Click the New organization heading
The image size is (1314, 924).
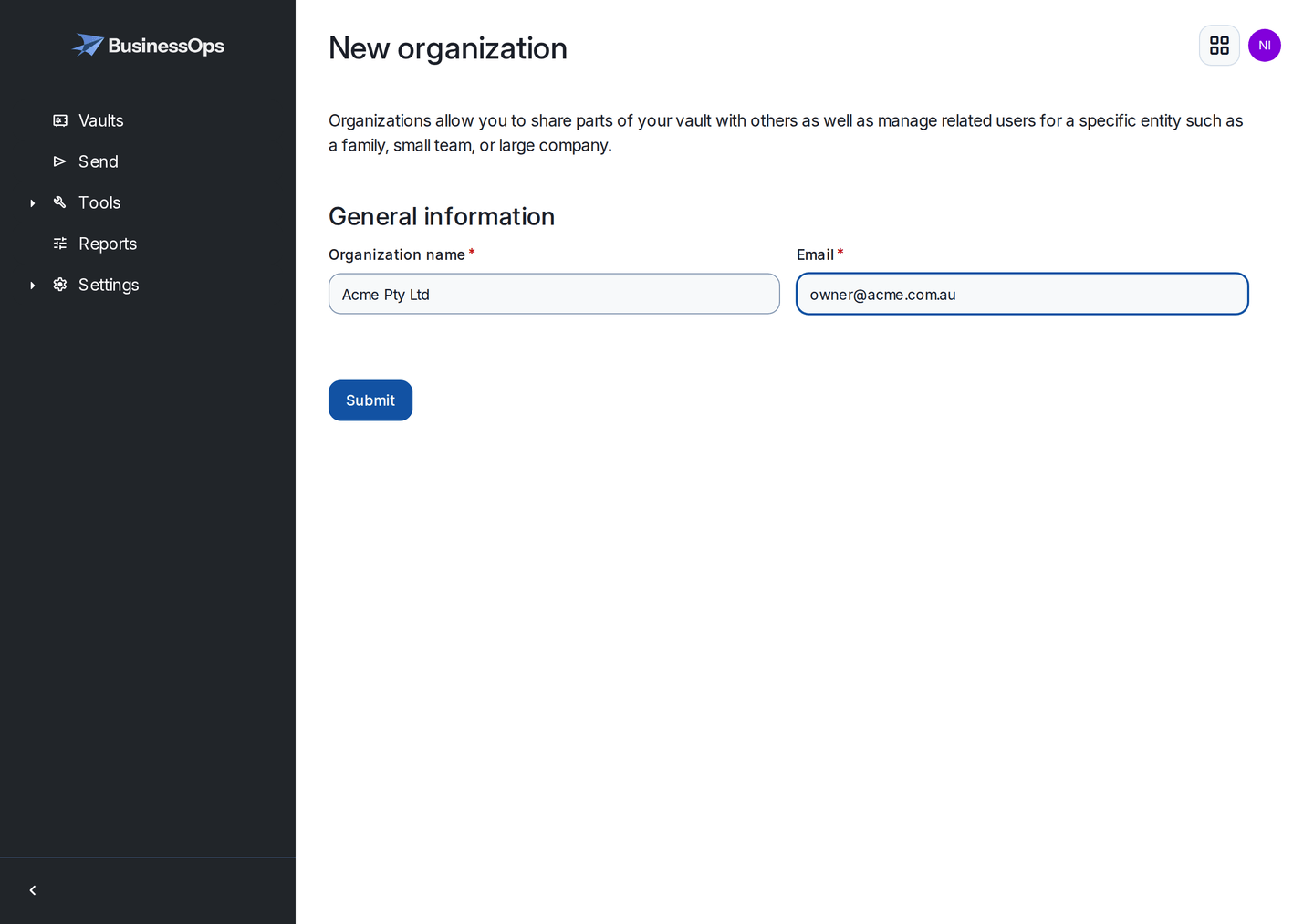[x=448, y=48]
